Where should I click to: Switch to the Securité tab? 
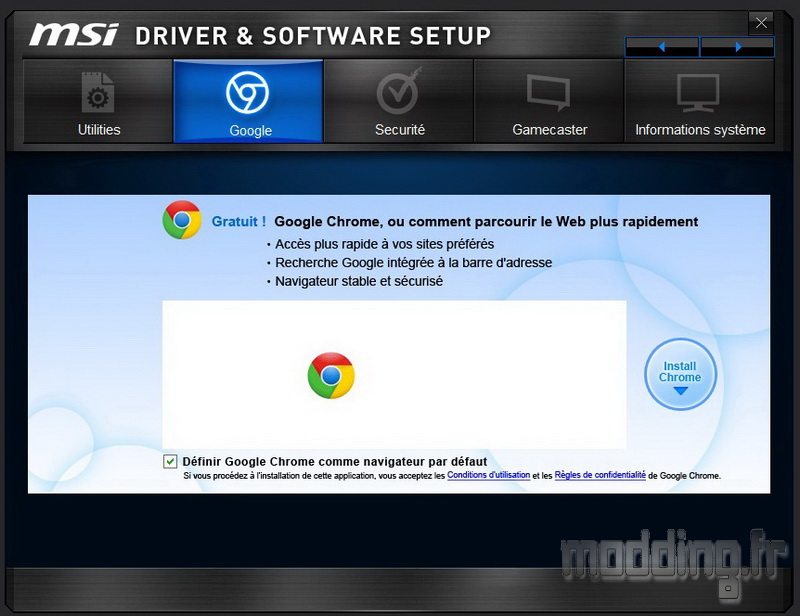click(x=399, y=101)
